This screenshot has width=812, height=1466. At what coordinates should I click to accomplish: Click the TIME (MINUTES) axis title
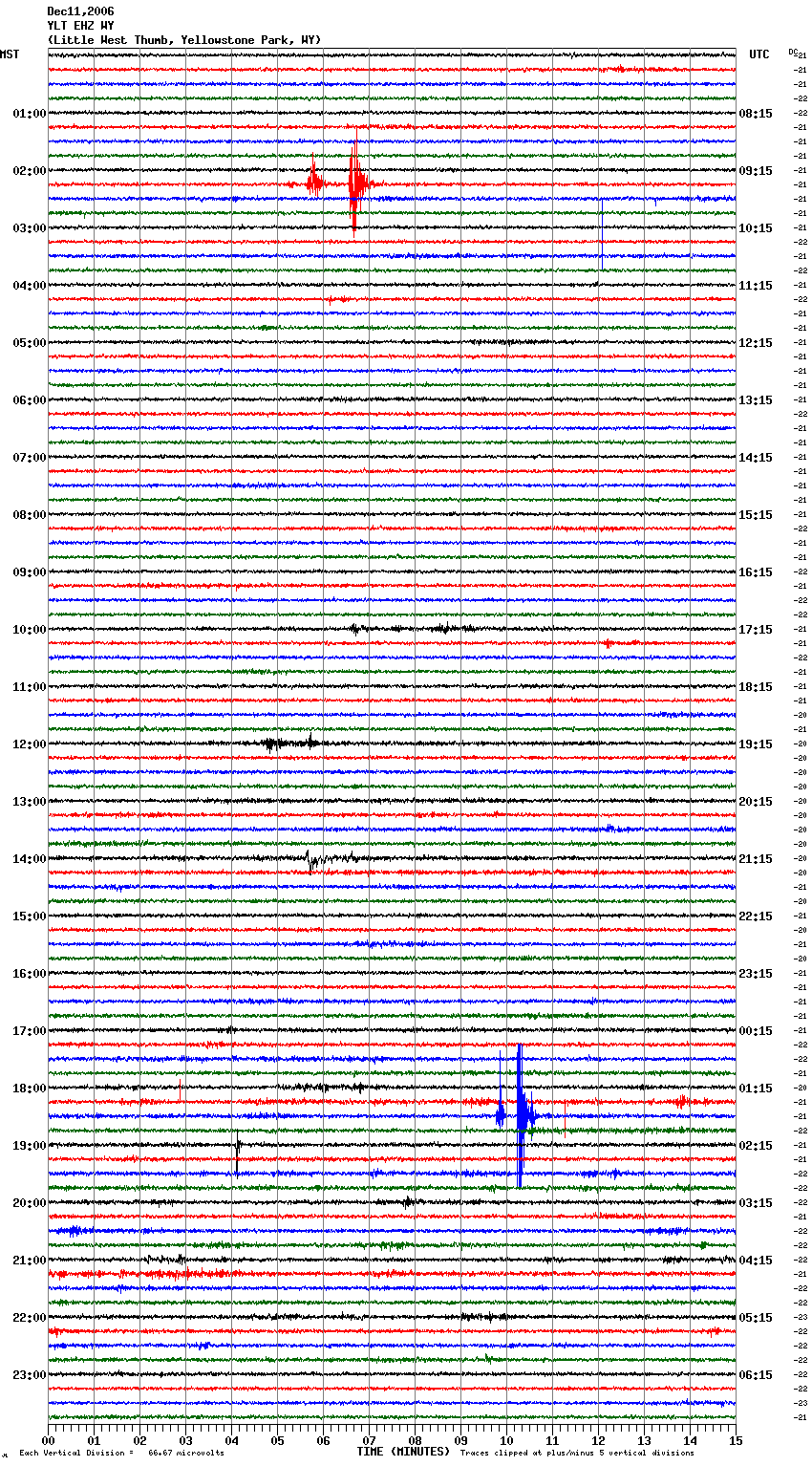(403, 1452)
